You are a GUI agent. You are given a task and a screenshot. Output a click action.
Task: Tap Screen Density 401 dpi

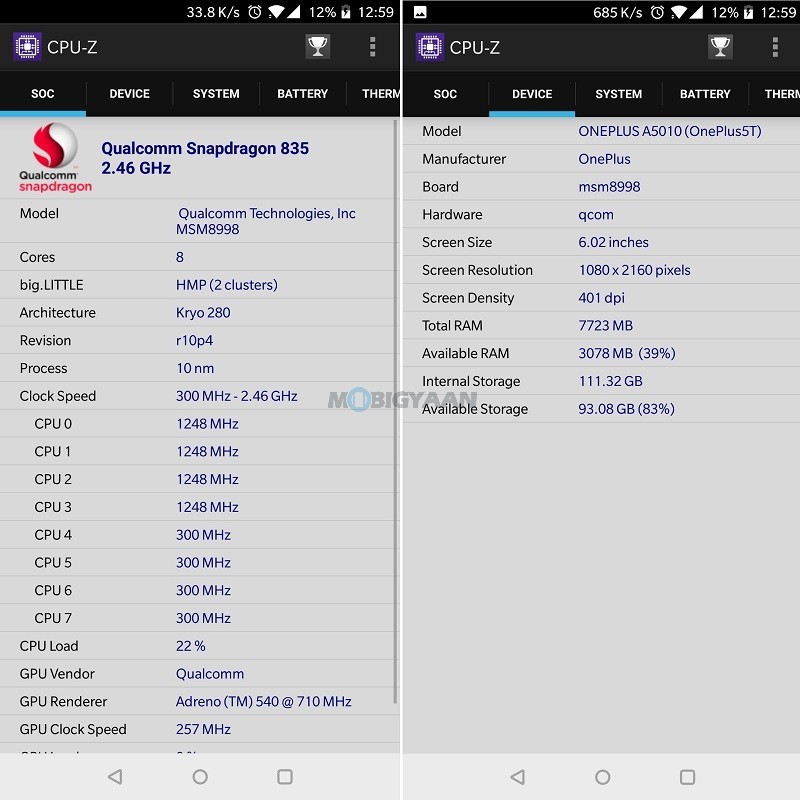click(x=602, y=298)
